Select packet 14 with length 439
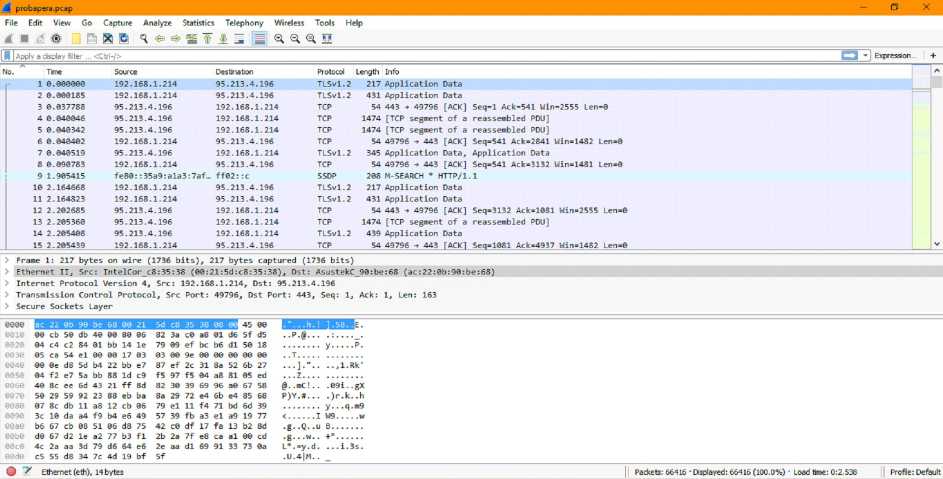 456,233
